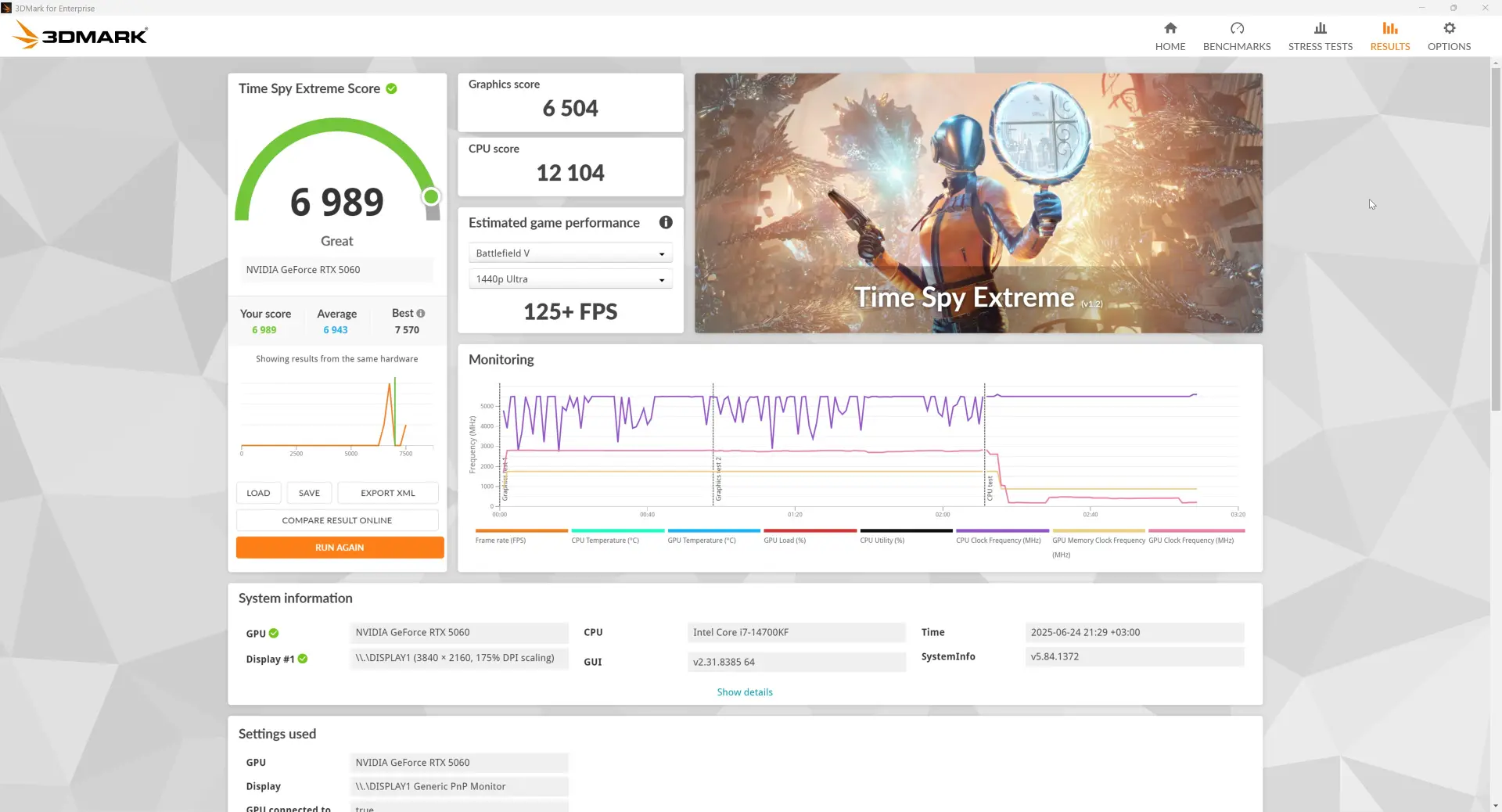Click the Monitoring heading

(x=501, y=360)
